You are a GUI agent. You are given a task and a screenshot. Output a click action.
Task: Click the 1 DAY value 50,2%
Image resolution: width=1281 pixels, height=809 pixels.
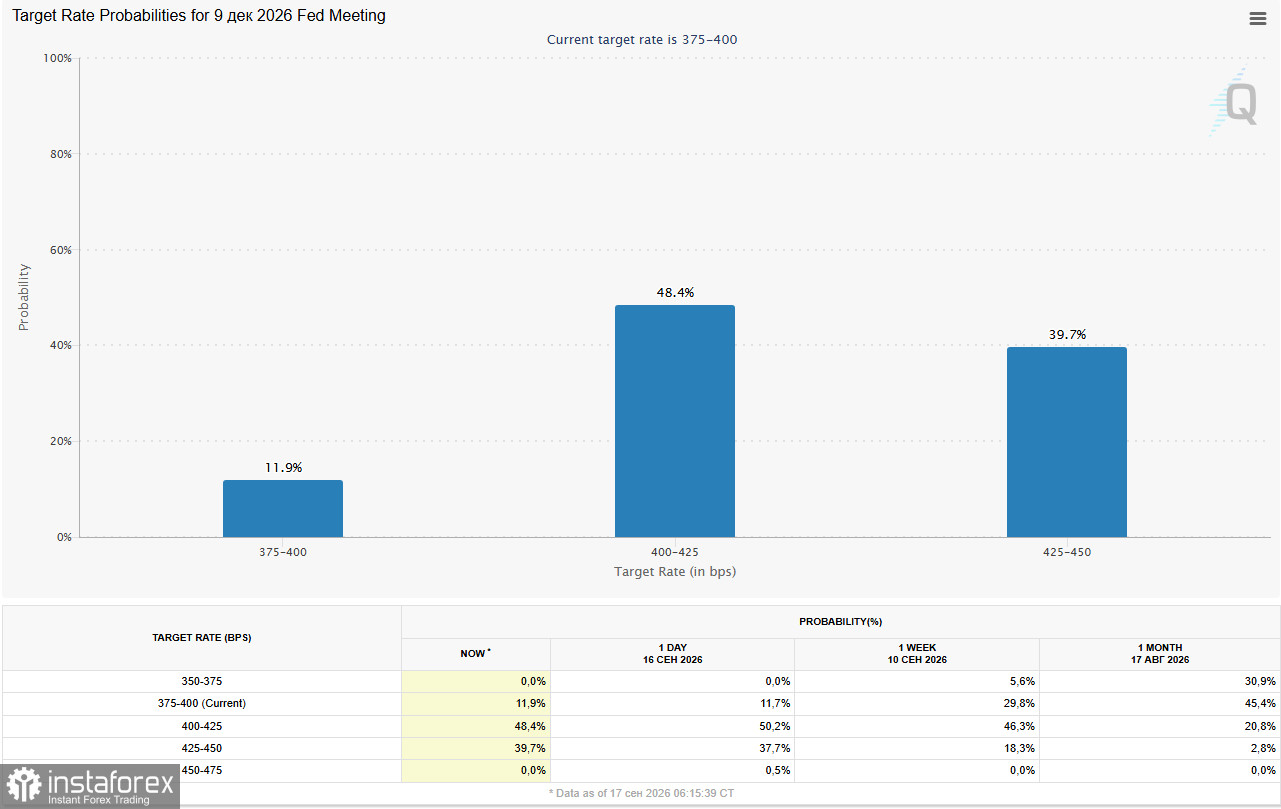tap(775, 726)
